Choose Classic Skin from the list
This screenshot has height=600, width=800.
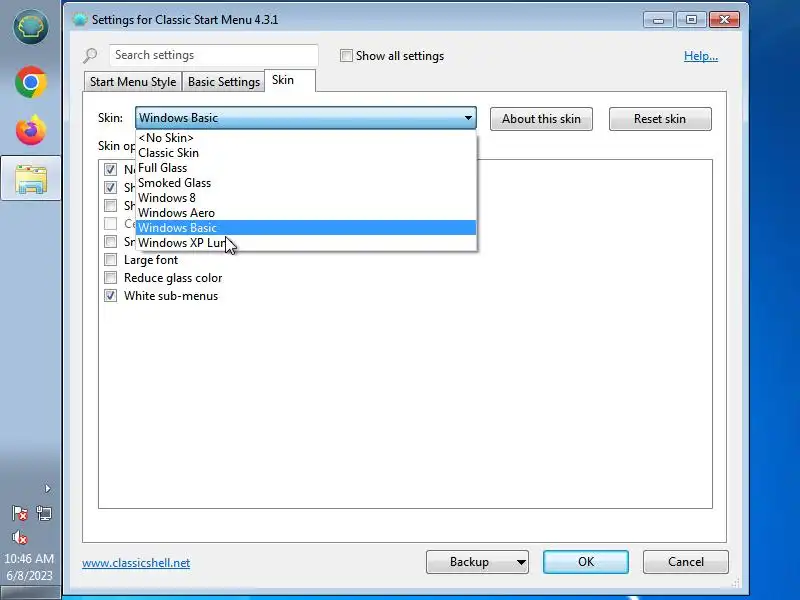coord(306,153)
